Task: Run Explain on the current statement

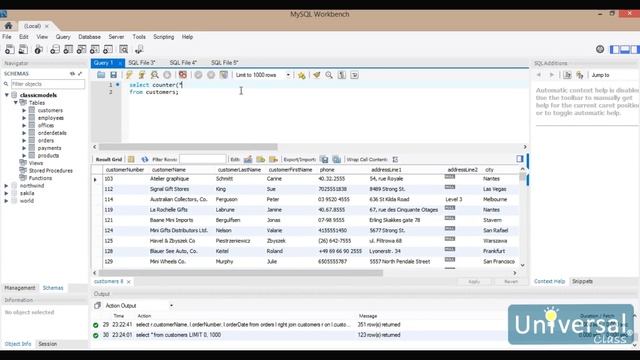Action: (154, 75)
